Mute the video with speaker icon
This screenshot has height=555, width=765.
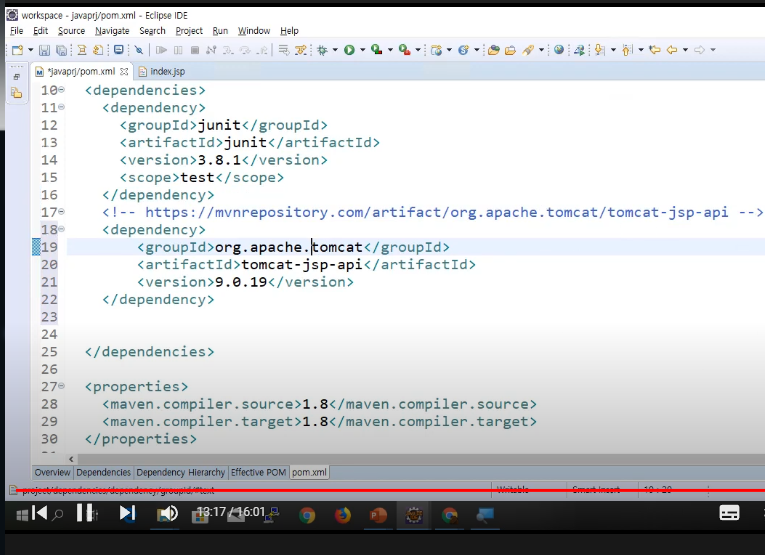(167, 514)
